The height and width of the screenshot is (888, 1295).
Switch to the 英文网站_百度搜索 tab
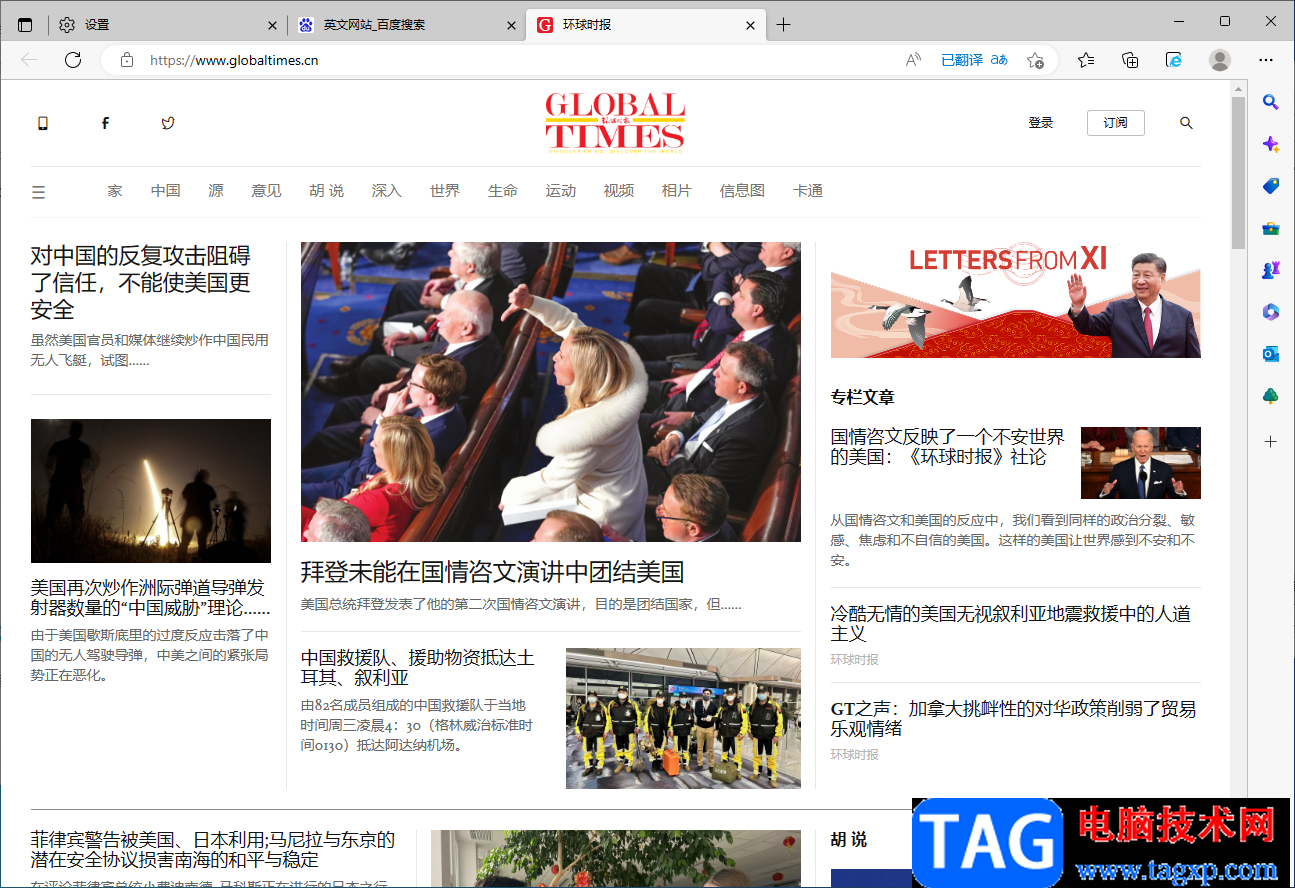point(407,25)
